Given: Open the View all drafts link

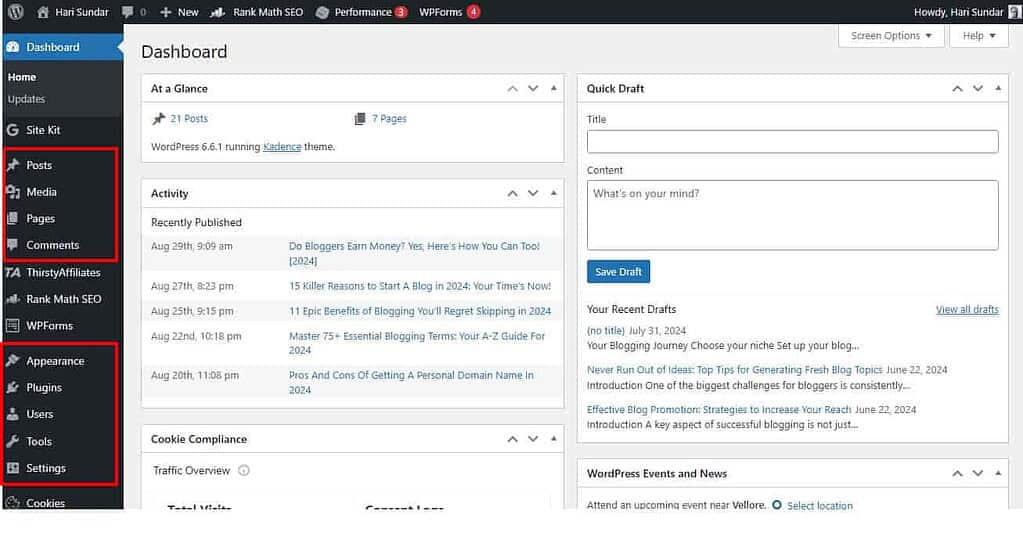Looking at the screenshot, I should click(966, 310).
